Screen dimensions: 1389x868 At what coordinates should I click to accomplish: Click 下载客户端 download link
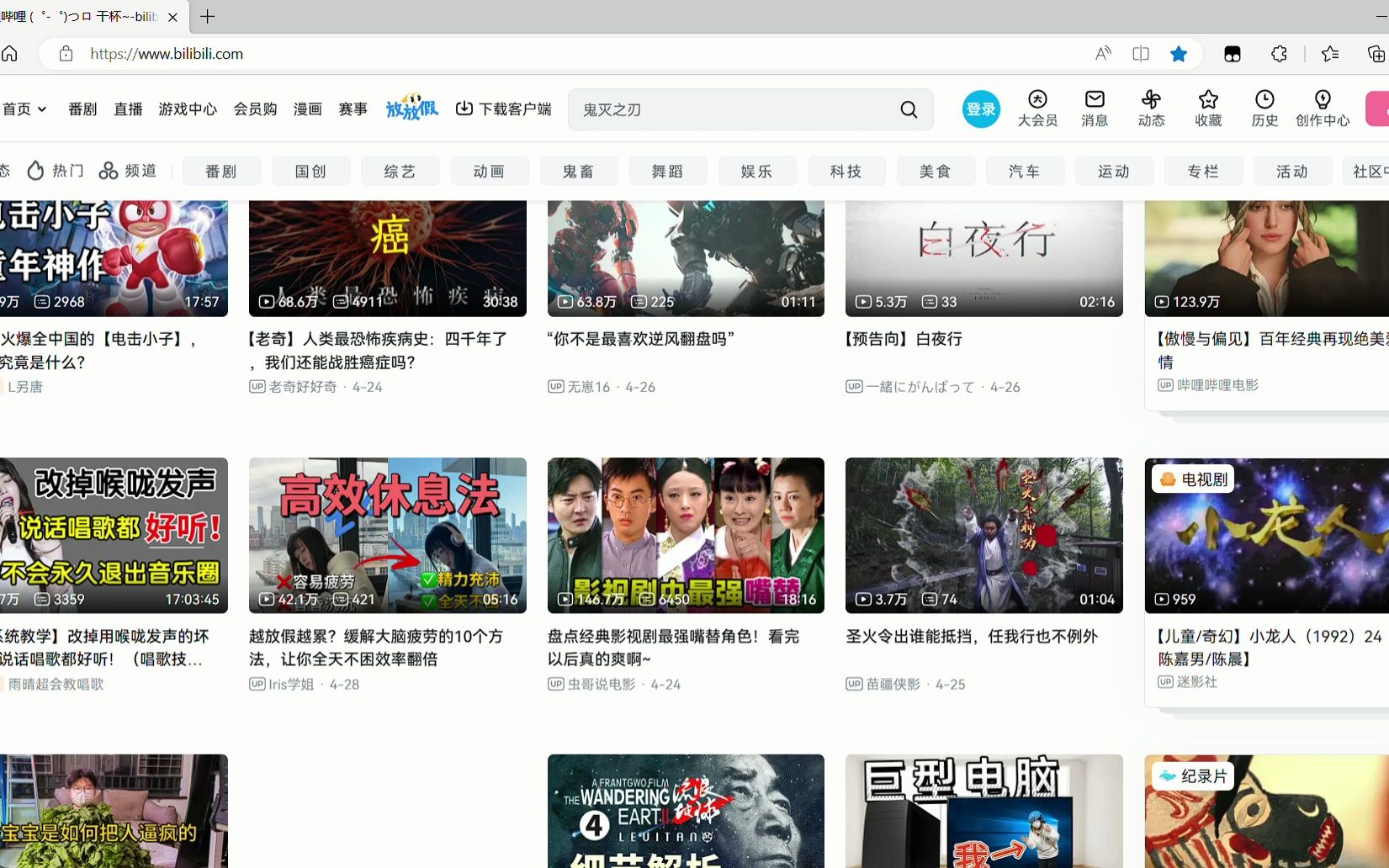[504, 108]
